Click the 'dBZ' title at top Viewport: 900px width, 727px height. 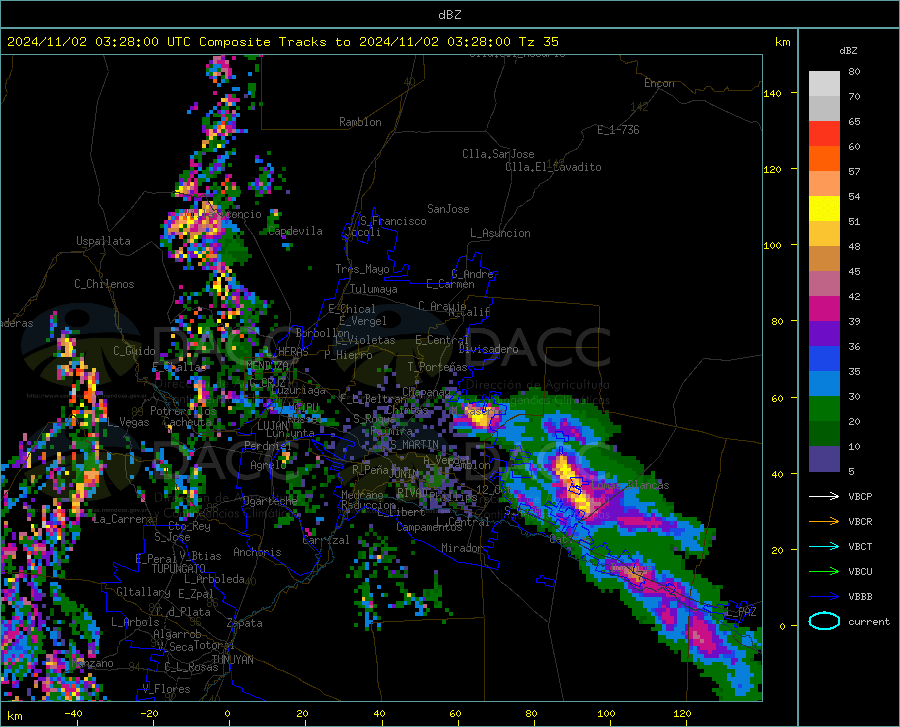tap(449, 15)
